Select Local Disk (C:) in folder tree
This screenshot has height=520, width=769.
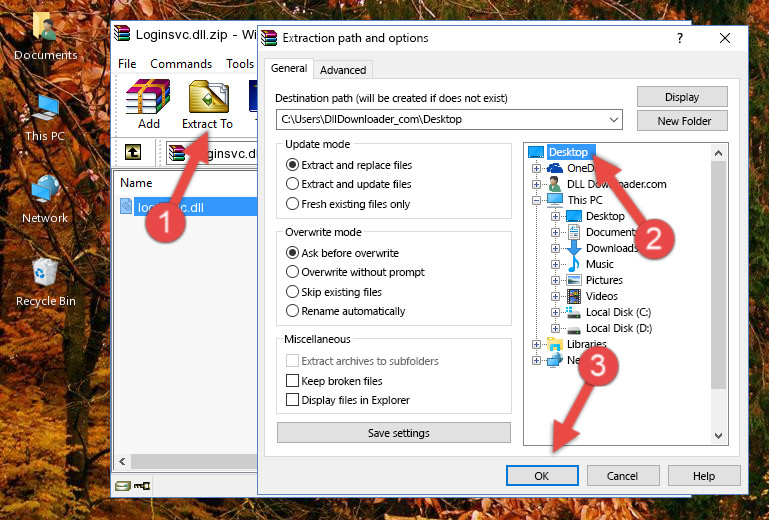pos(617,312)
